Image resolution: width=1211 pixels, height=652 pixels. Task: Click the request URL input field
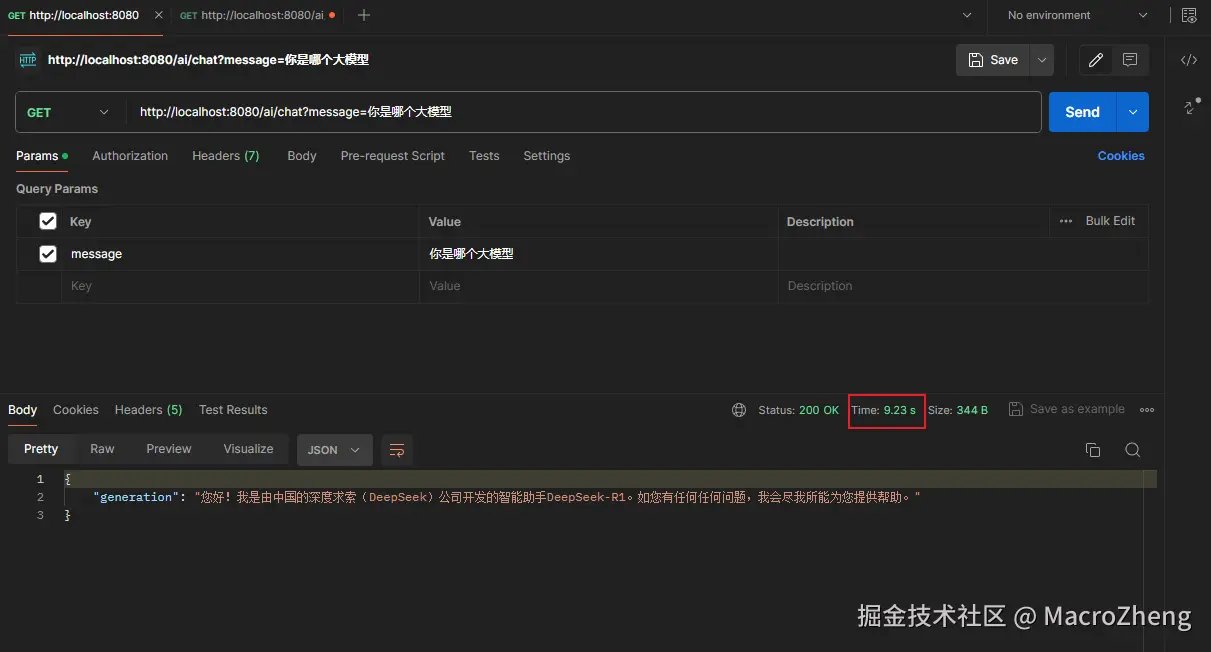click(x=583, y=112)
